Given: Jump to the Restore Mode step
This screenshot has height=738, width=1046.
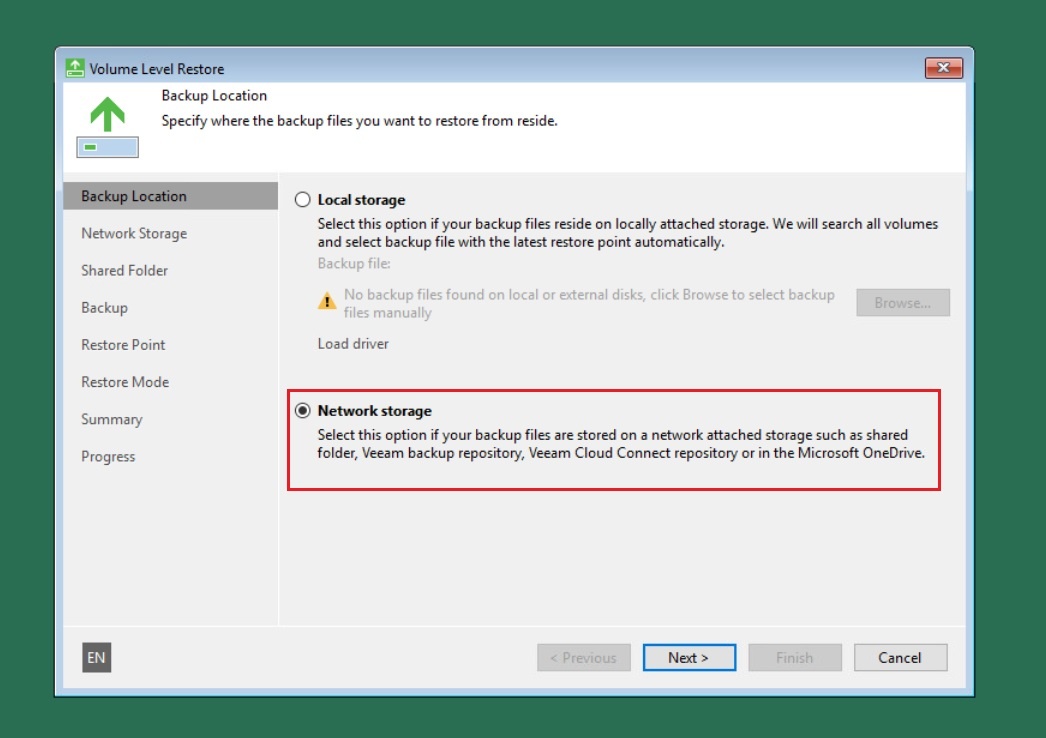Looking at the screenshot, I should 125,382.
